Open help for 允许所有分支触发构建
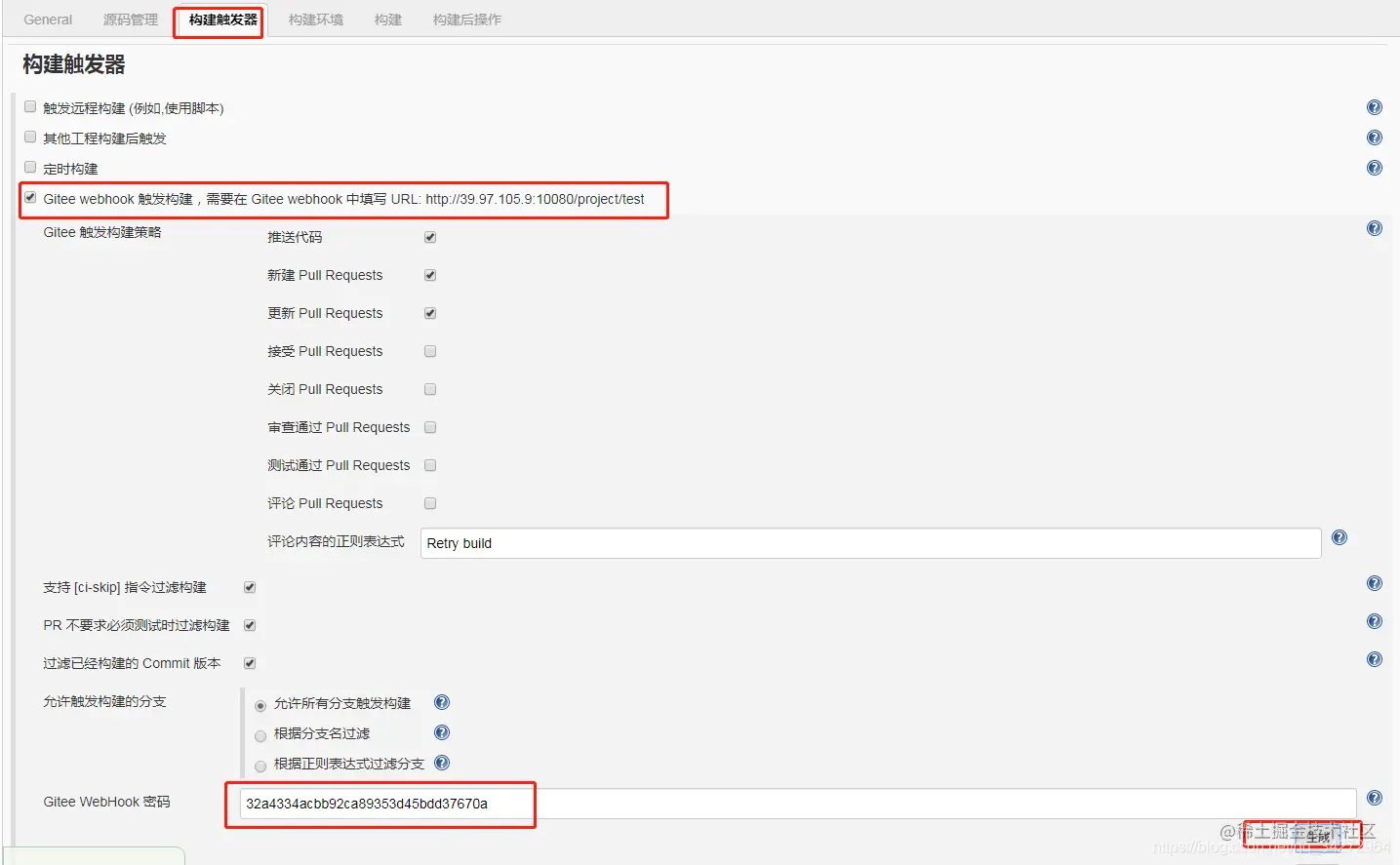Viewport: 1400px width, 865px height. 441,702
